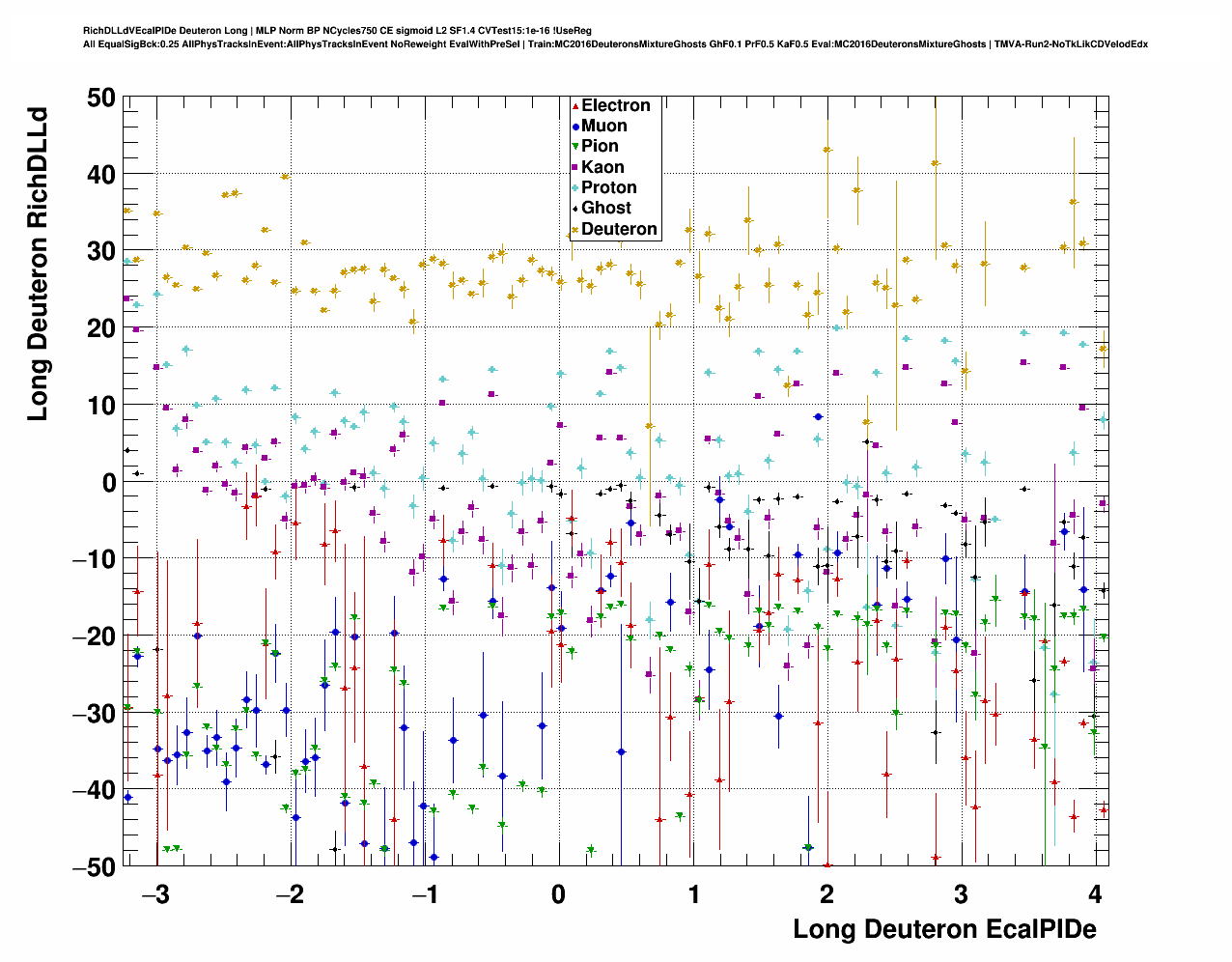Screen dimensions: 1232x962
Task: Click the cyan Proton legend marker
Action: tap(575, 187)
